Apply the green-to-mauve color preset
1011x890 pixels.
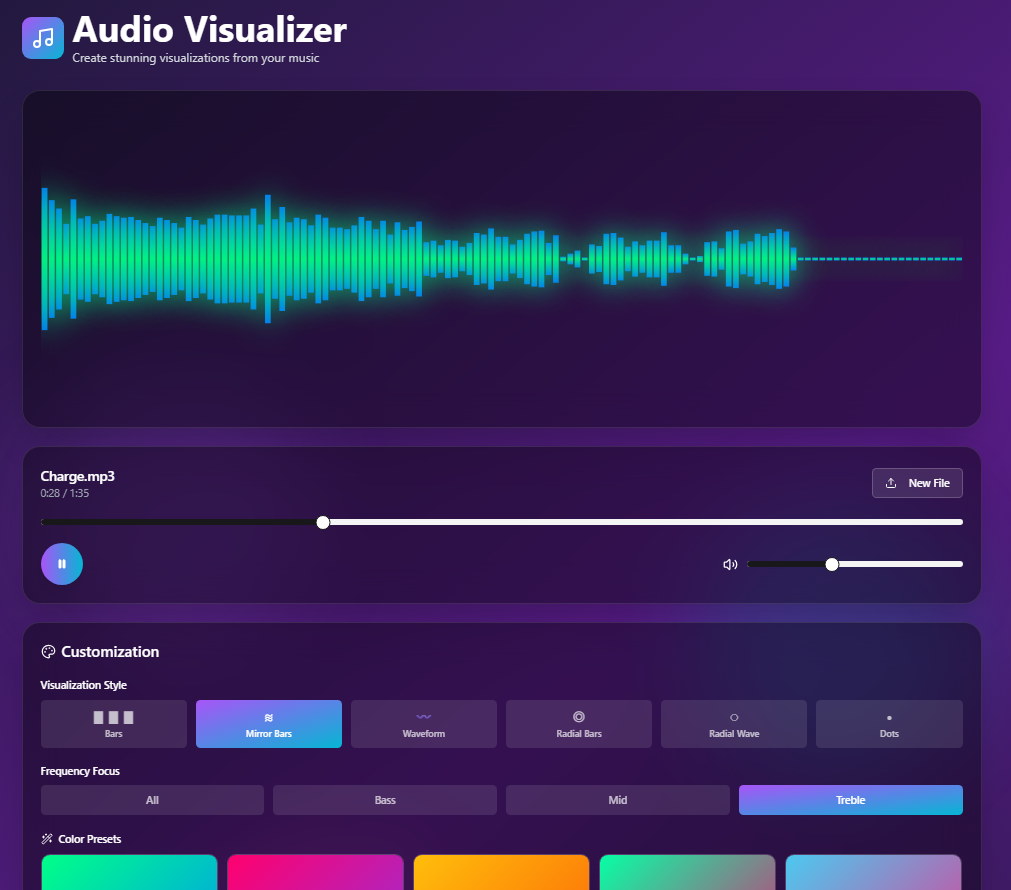tap(687, 872)
